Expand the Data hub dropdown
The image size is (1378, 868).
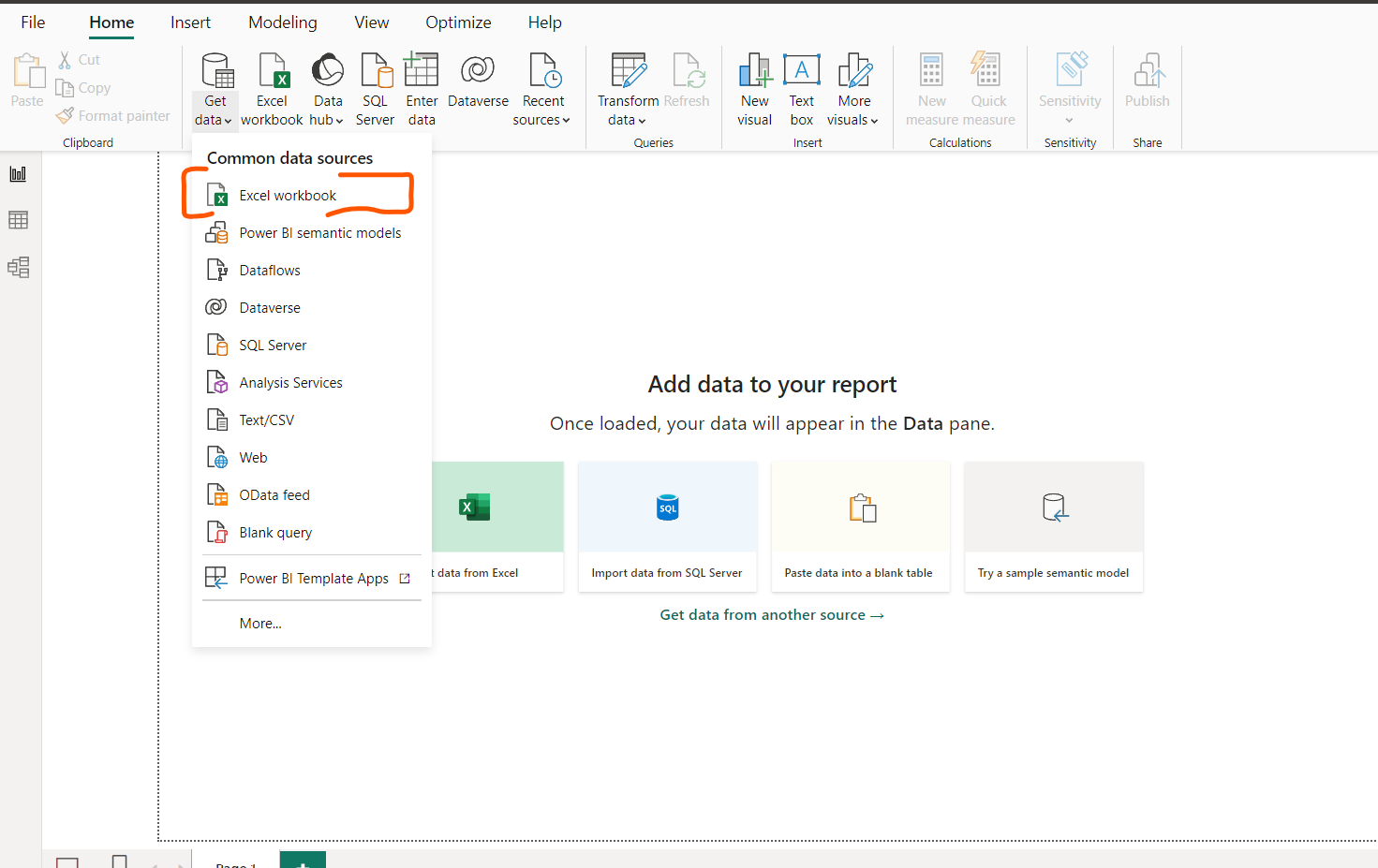click(327, 86)
